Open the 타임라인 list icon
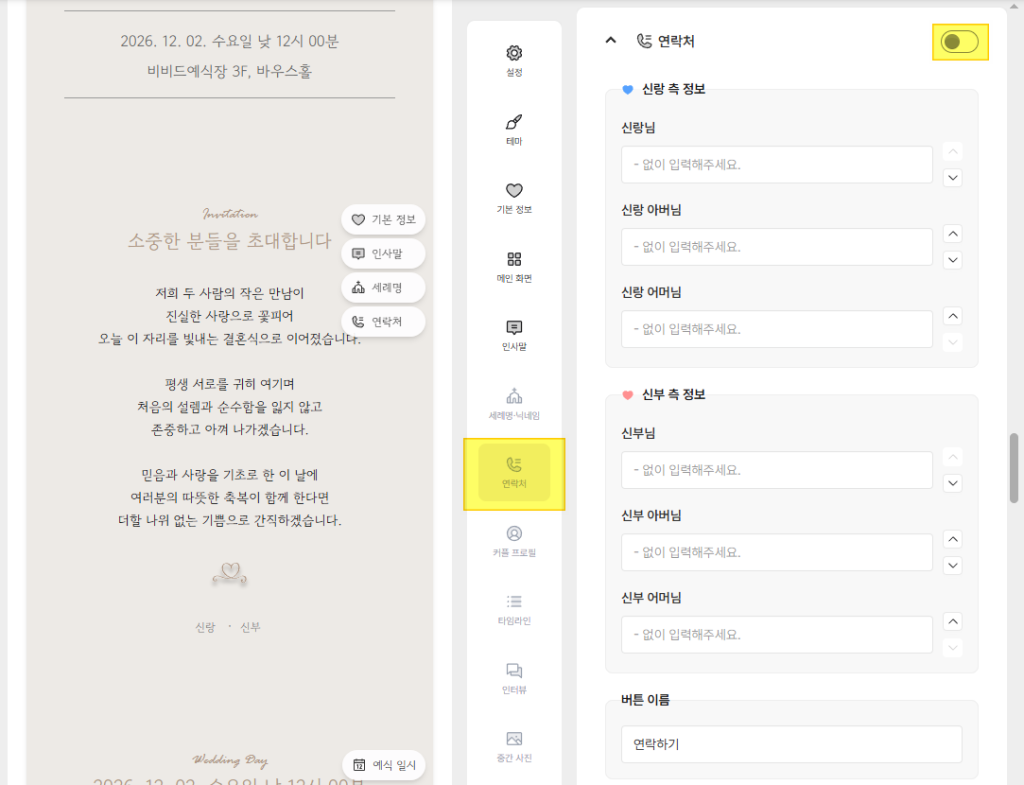The width and height of the screenshot is (1024, 785). click(x=514, y=601)
